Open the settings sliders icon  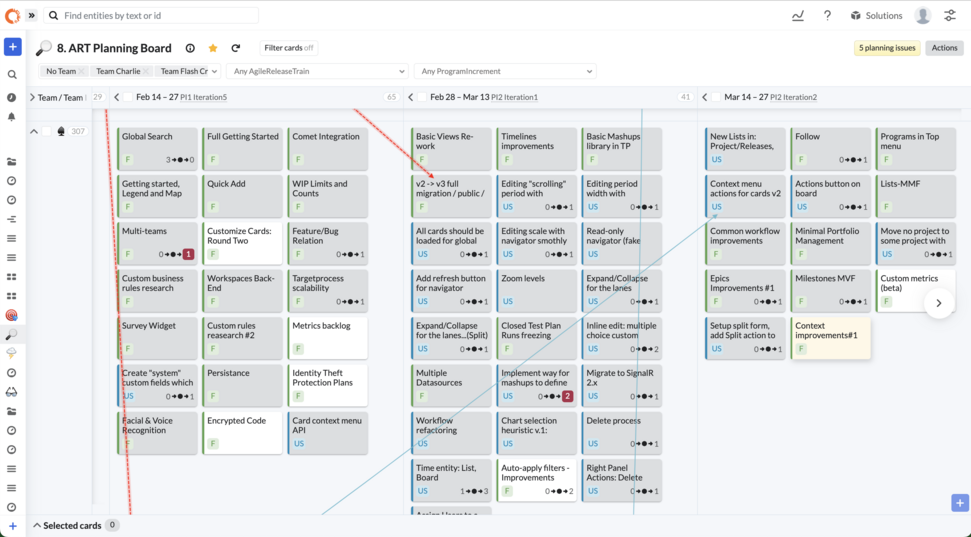pyautogui.click(x=950, y=16)
